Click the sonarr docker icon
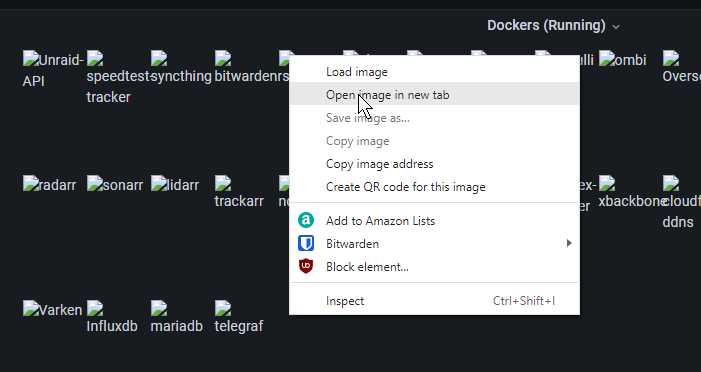This screenshot has width=701, height=372. pyautogui.click(x=95, y=183)
